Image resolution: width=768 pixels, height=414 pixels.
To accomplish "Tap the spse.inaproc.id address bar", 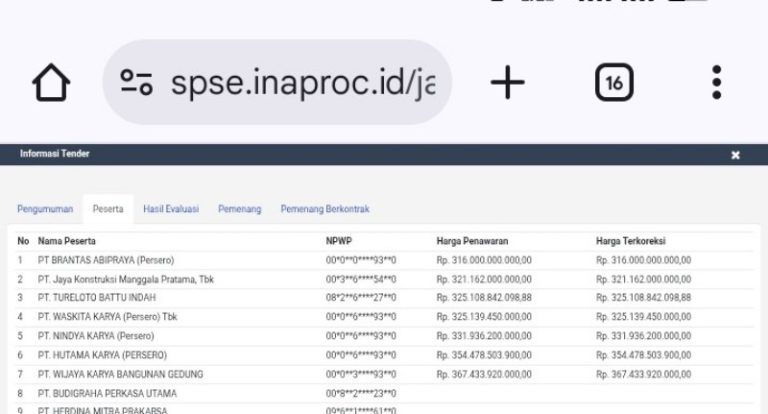I will click(277, 82).
